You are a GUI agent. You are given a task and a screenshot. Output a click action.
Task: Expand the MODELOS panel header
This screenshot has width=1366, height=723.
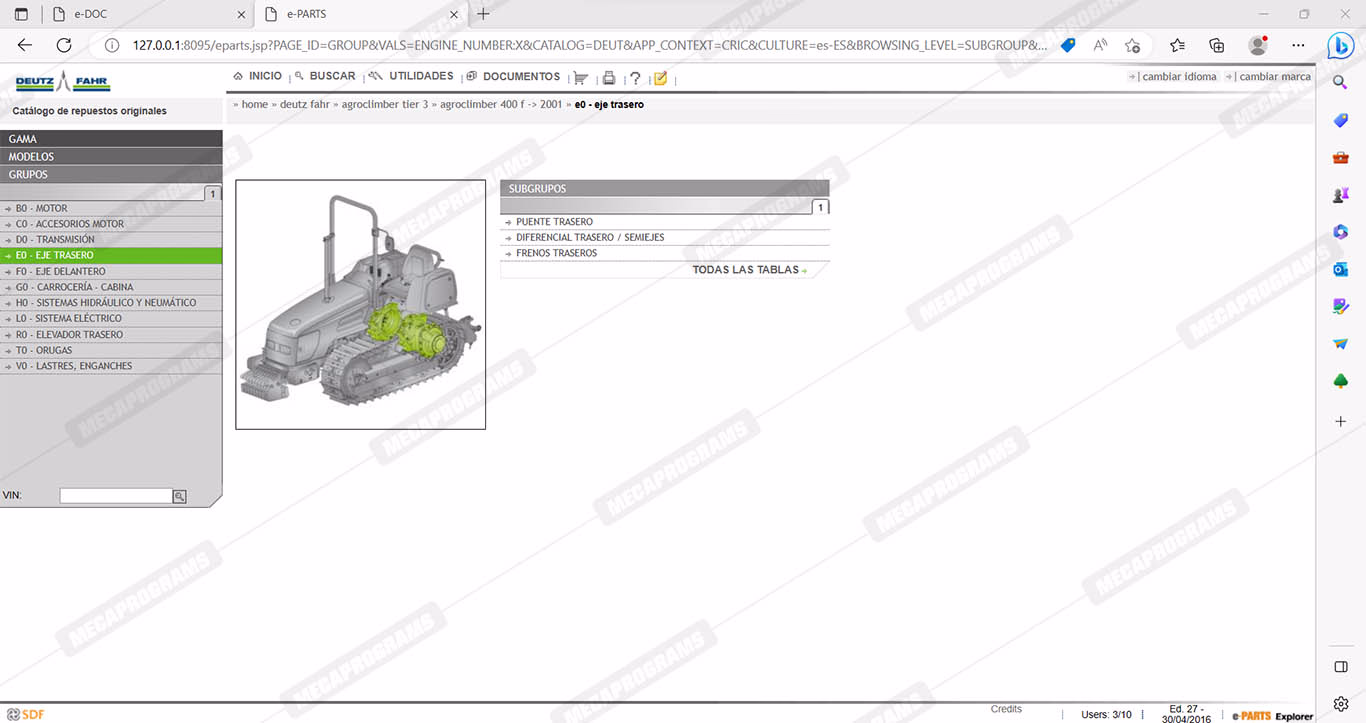coord(111,157)
